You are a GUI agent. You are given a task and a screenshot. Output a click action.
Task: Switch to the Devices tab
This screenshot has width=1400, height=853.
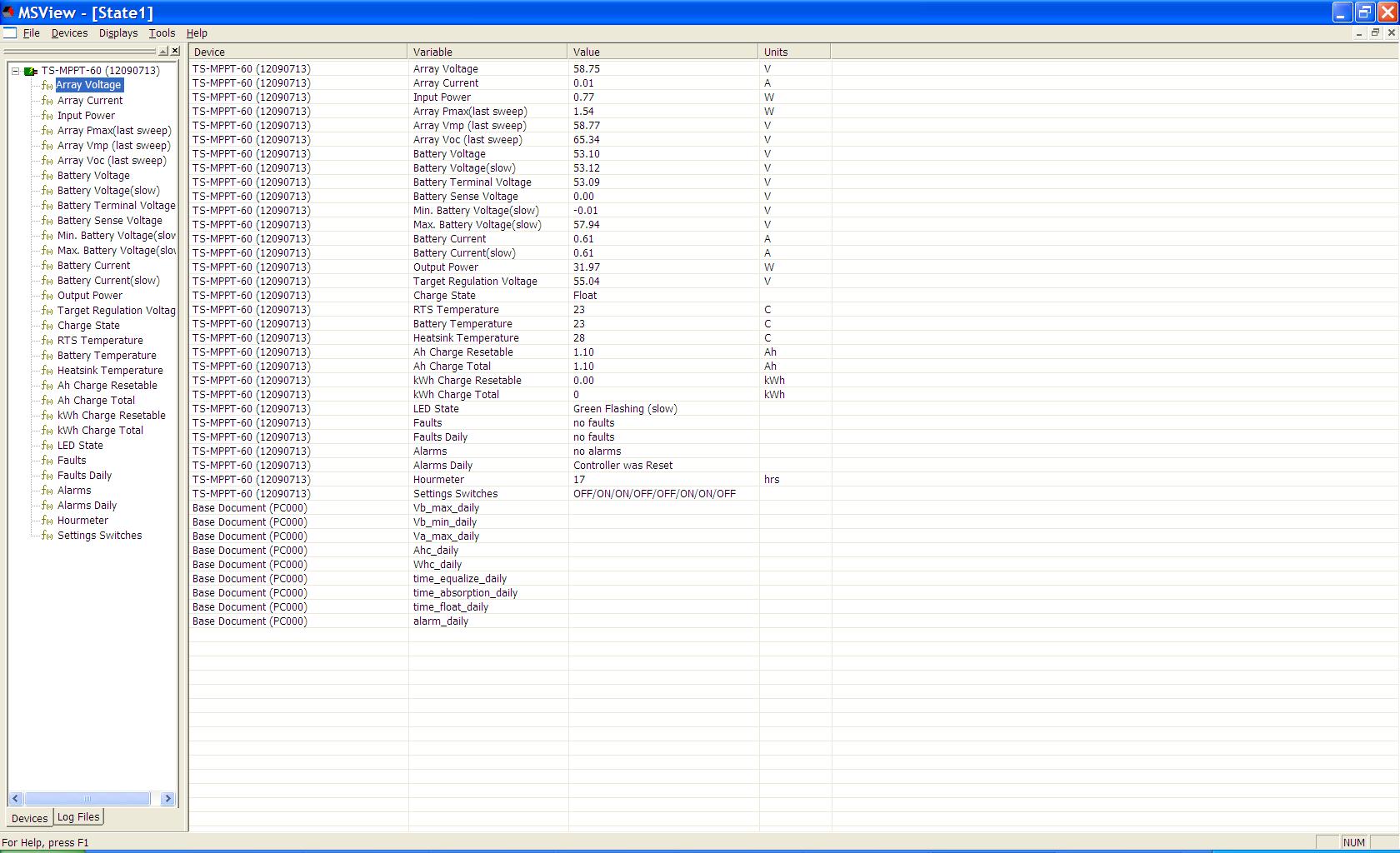coord(30,818)
